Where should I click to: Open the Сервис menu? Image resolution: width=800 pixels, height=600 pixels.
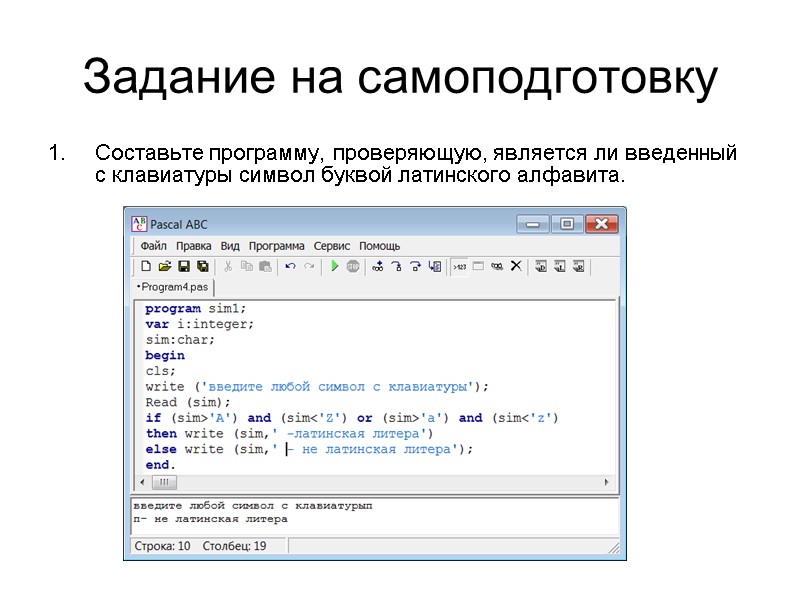pyautogui.click(x=332, y=246)
